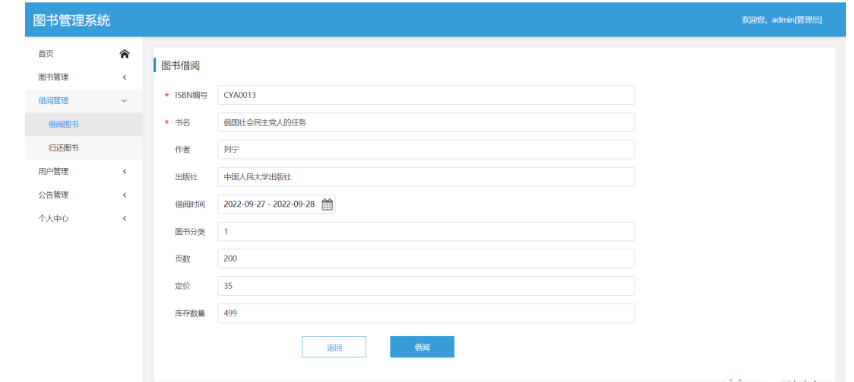Click the 图书管理系统 header title
Screen dimensions: 854x382
(72, 20)
